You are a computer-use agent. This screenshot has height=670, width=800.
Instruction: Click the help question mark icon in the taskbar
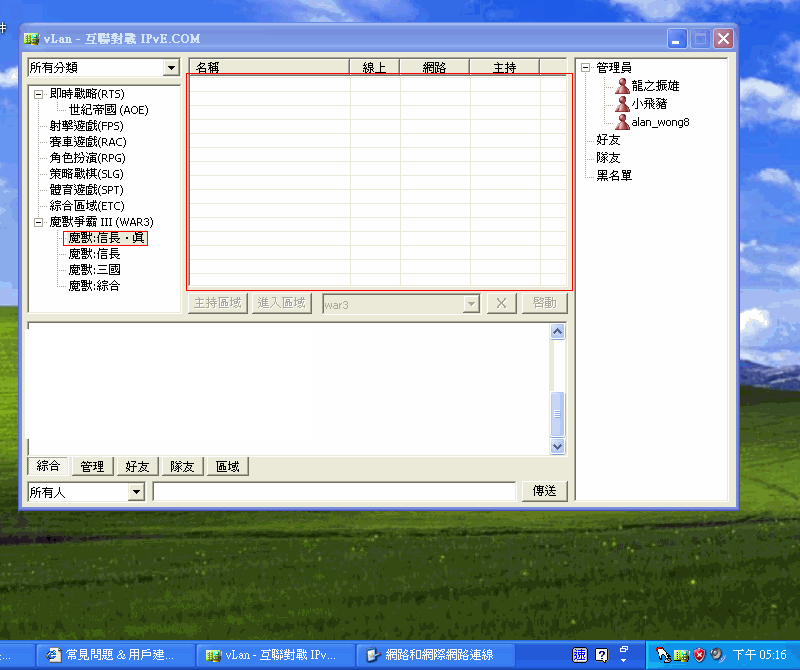click(601, 655)
